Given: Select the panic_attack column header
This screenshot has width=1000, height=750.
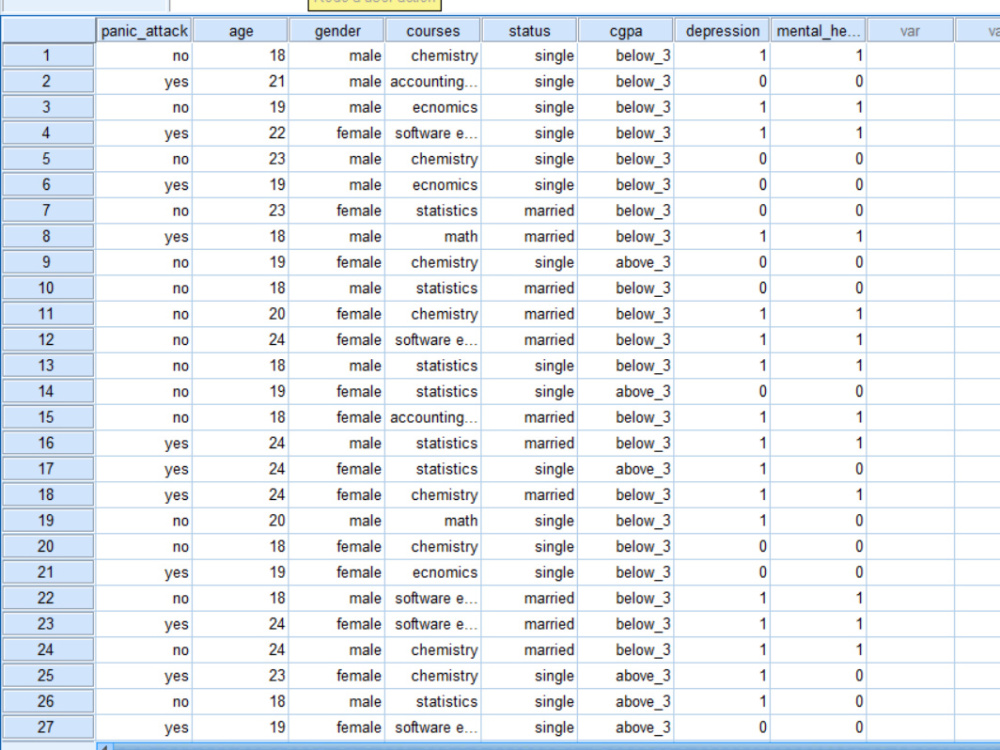Looking at the screenshot, I should click(x=144, y=31).
